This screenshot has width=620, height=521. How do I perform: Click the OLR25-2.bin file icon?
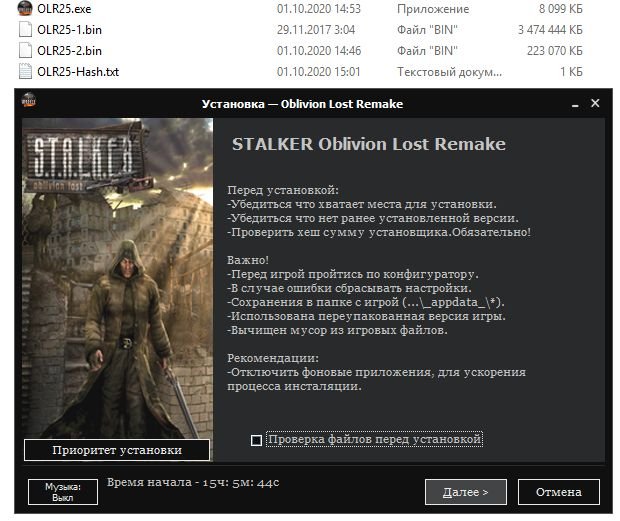click(25, 50)
